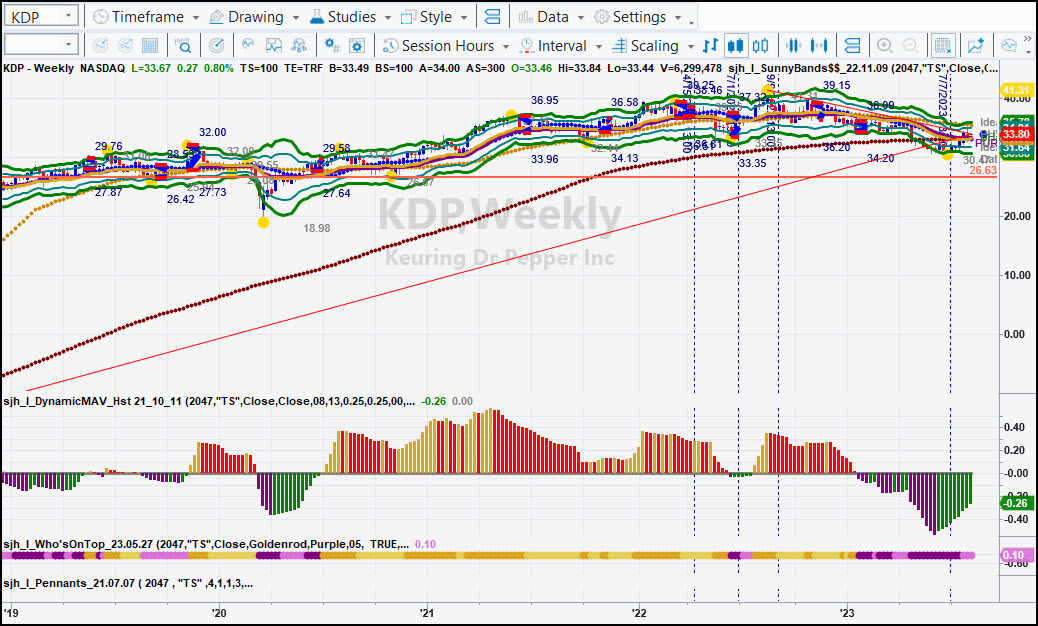Open the Style menu
1038x626 pixels.
[x=434, y=17]
